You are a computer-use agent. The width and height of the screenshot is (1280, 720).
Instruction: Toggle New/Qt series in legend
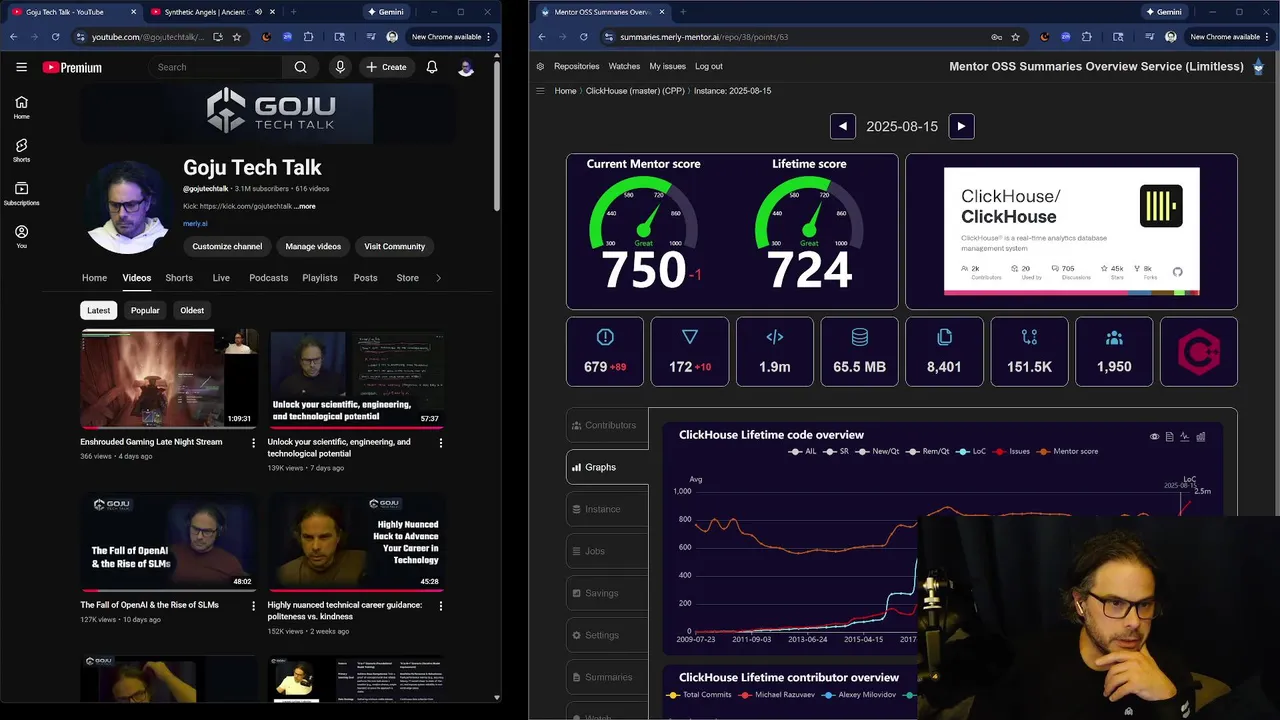click(878, 451)
